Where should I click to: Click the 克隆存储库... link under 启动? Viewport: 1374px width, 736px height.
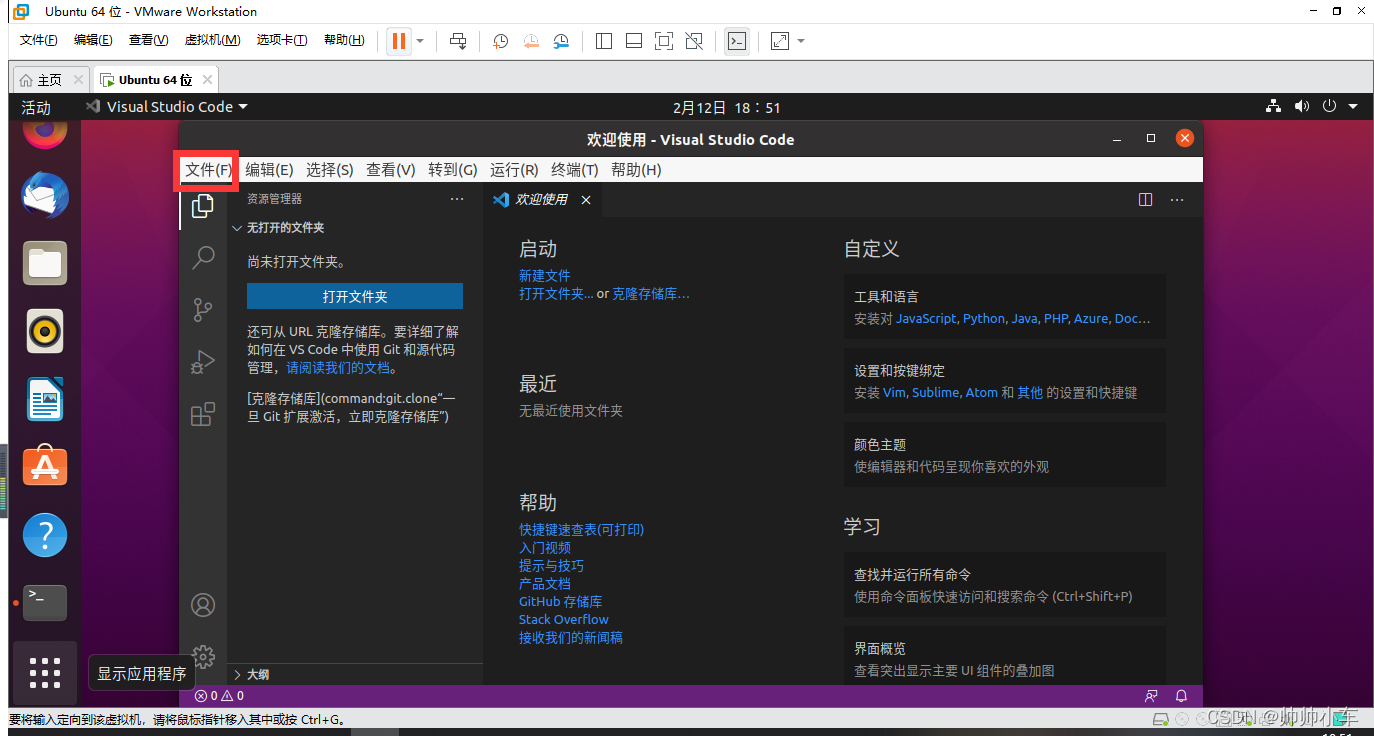pos(651,294)
